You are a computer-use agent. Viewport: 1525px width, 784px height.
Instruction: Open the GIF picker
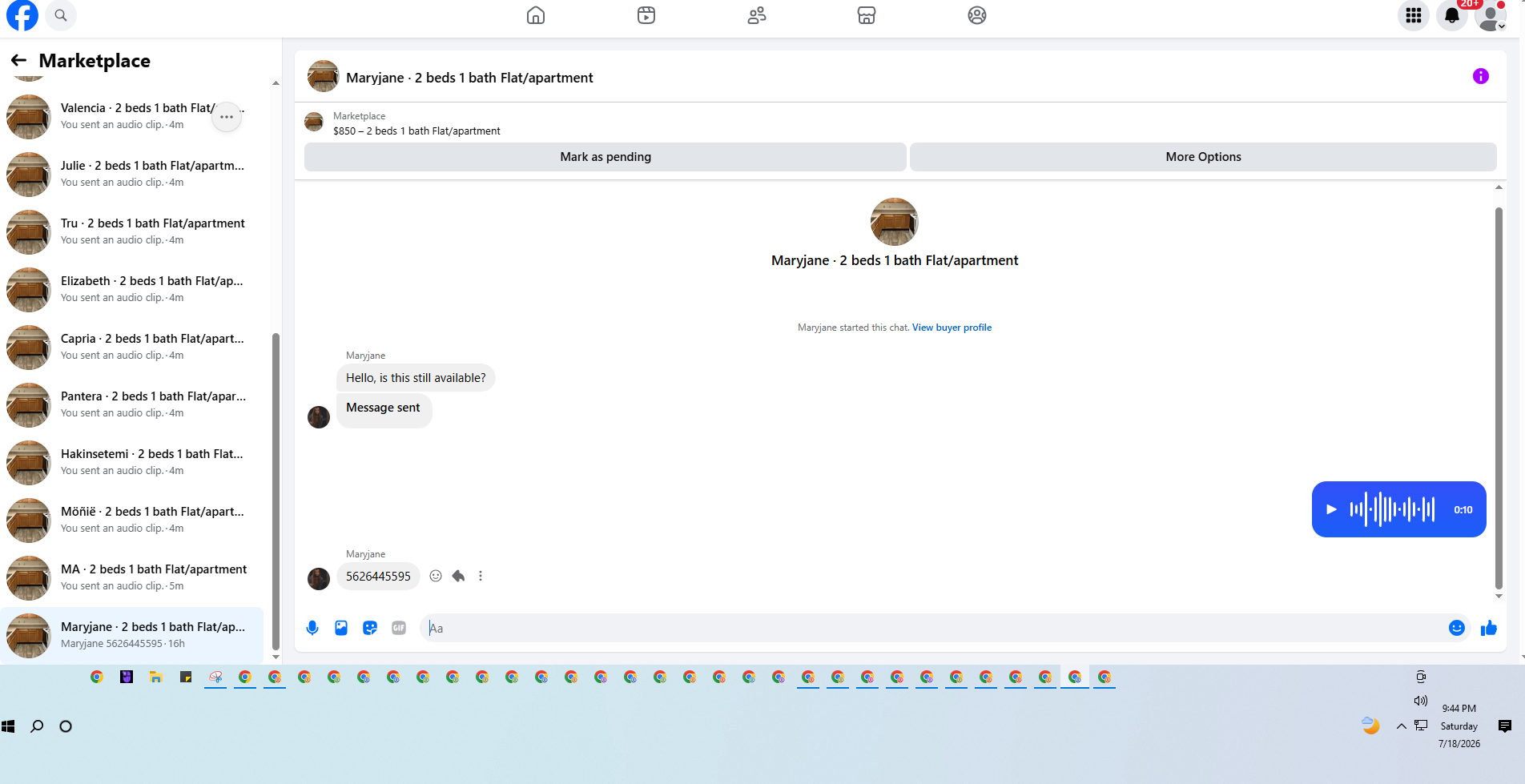[399, 628]
